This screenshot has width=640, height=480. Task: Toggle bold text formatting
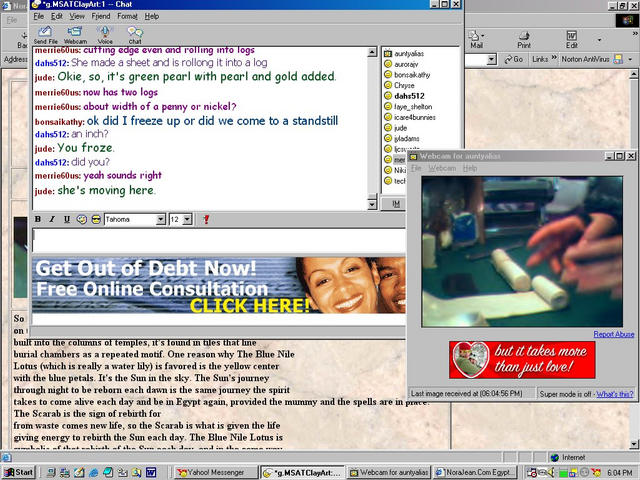coord(38,219)
